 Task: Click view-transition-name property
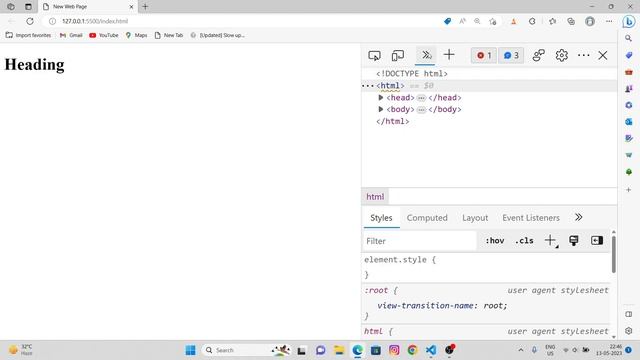click(x=426, y=305)
